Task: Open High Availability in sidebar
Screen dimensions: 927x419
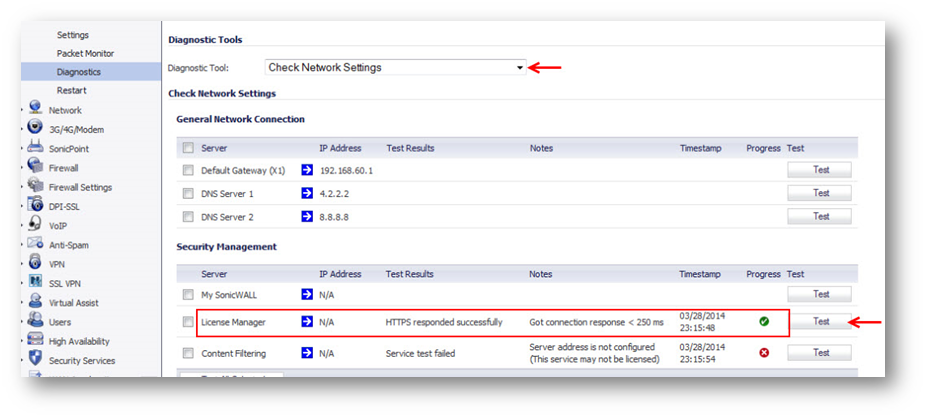Action: tap(85, 341)
